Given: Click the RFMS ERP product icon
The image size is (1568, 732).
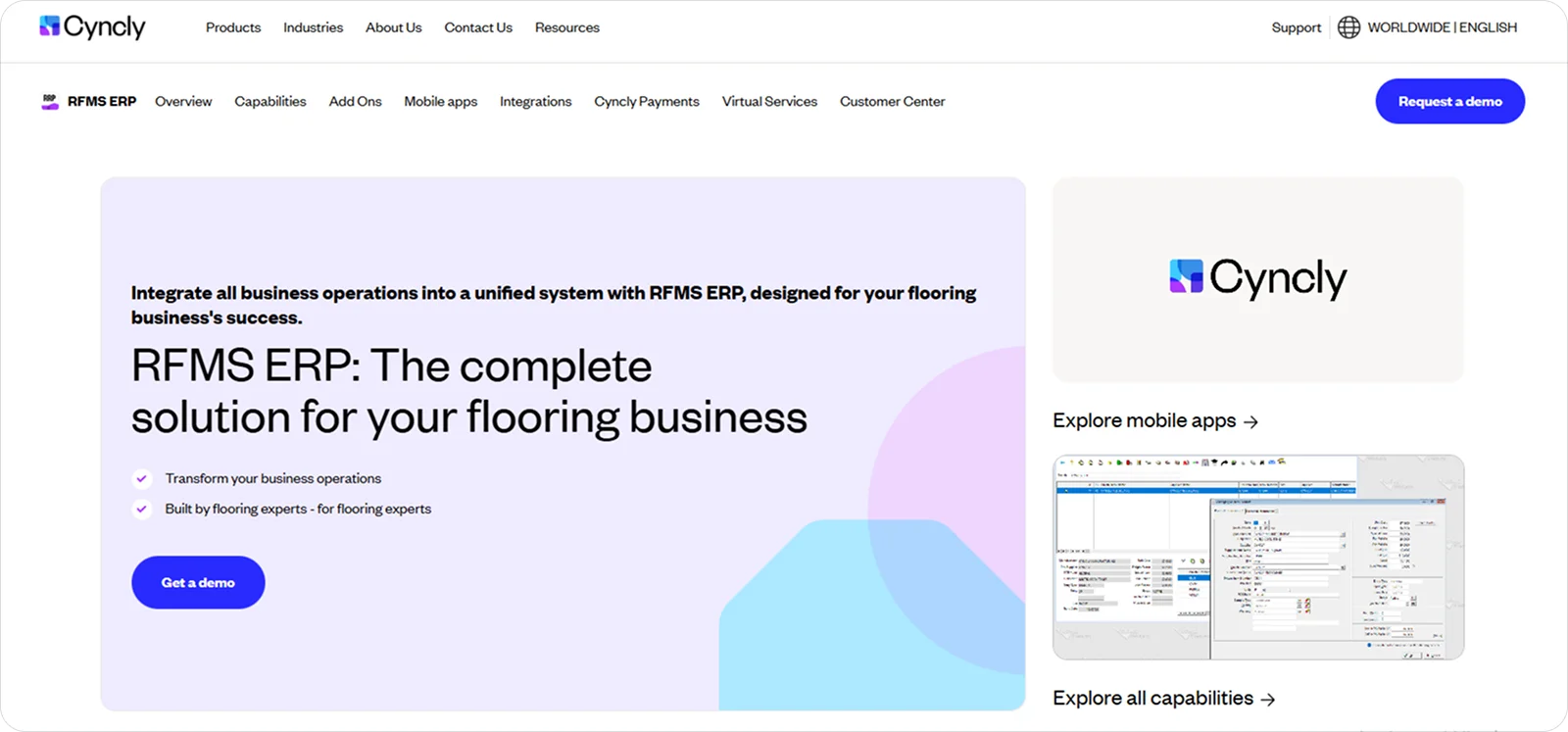Looking at the screenshot, I should tap(50, 101).
